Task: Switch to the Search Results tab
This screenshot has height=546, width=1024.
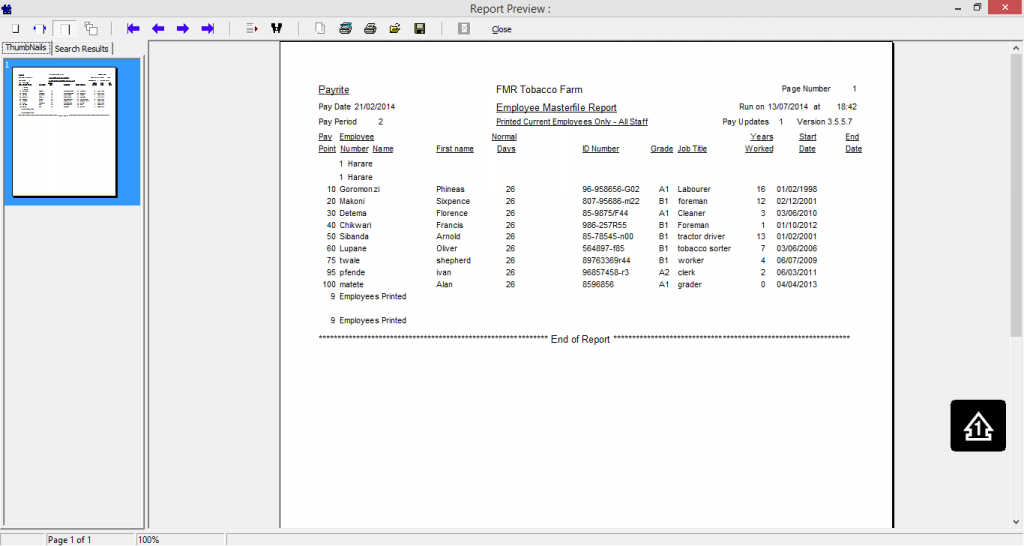Action: pos(82,48)
